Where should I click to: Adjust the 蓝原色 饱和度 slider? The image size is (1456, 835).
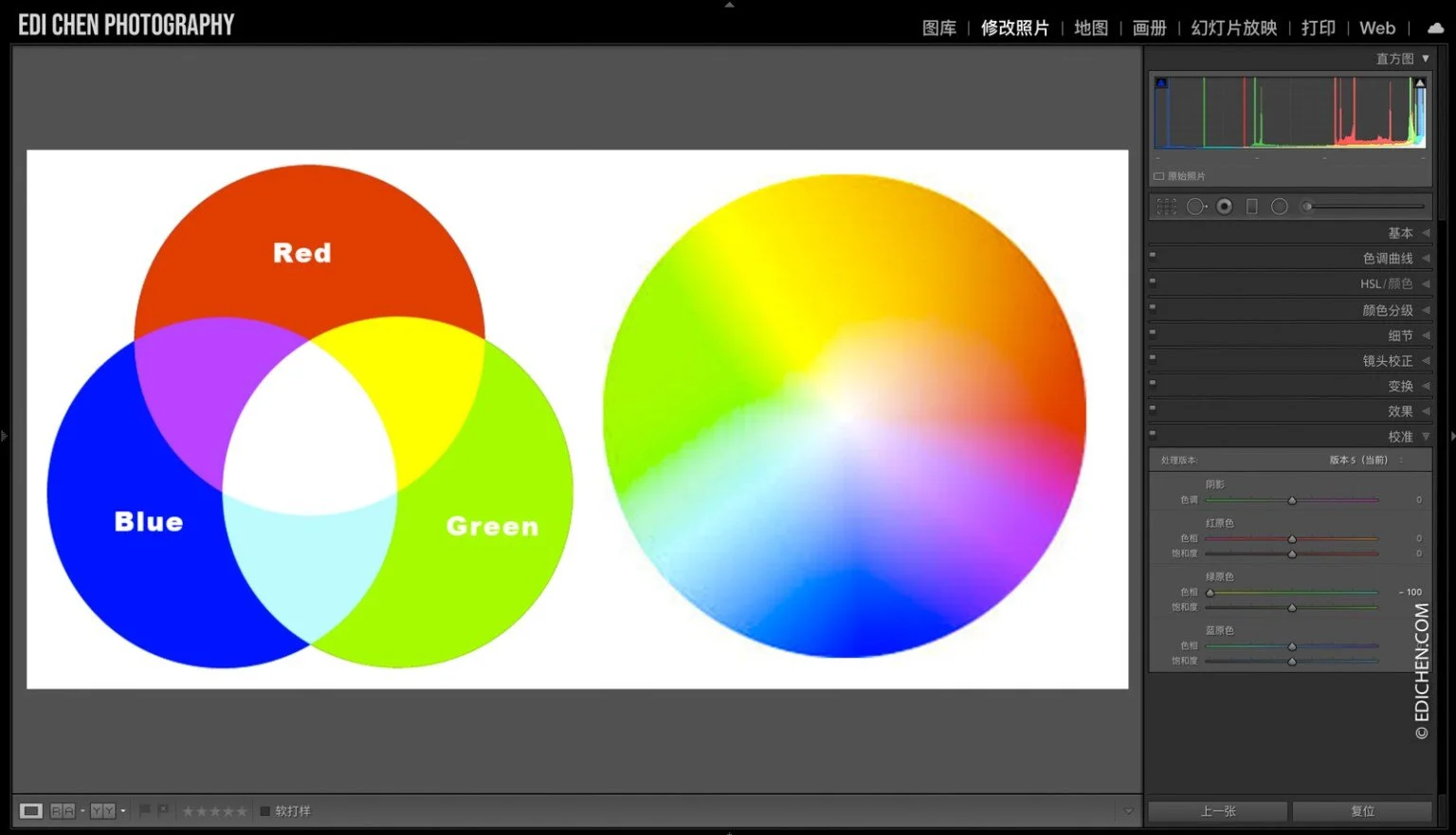coord(1292,661)
